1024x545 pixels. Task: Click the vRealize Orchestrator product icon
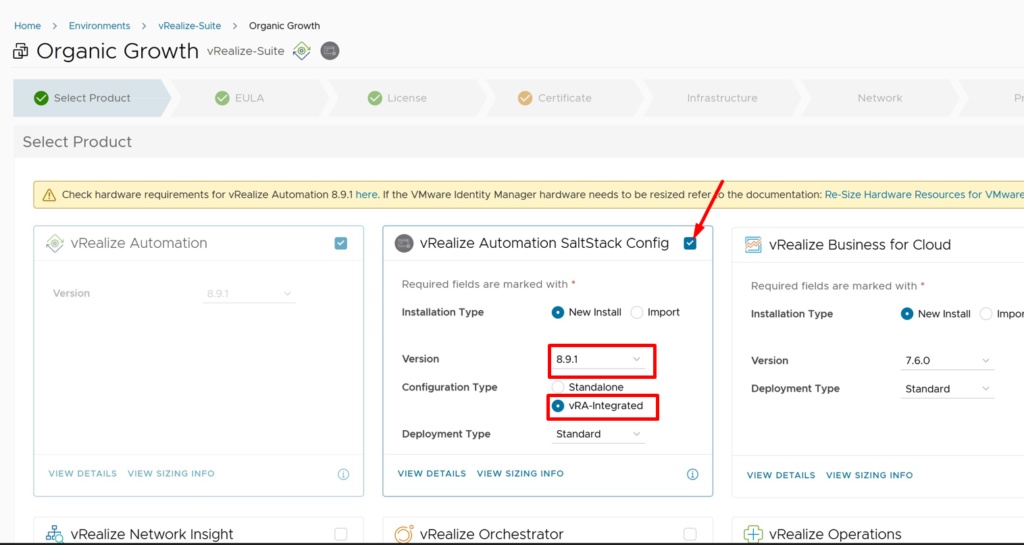click(x=404, y=534)
